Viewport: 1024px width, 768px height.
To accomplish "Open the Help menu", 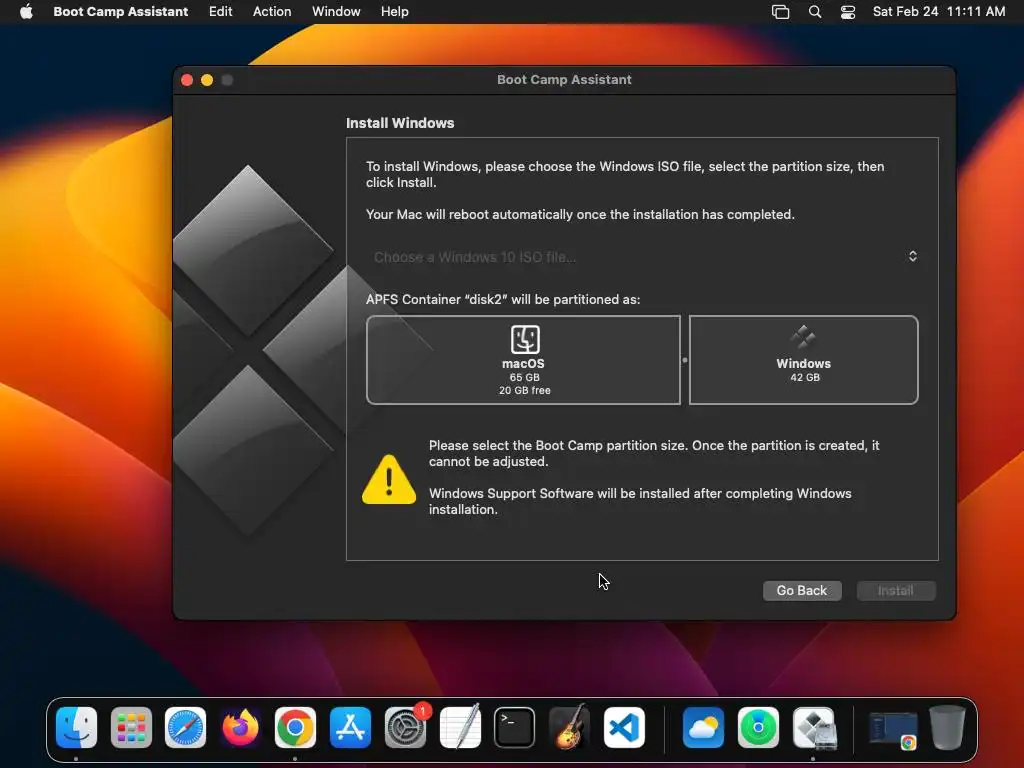I will pos(395,12).
